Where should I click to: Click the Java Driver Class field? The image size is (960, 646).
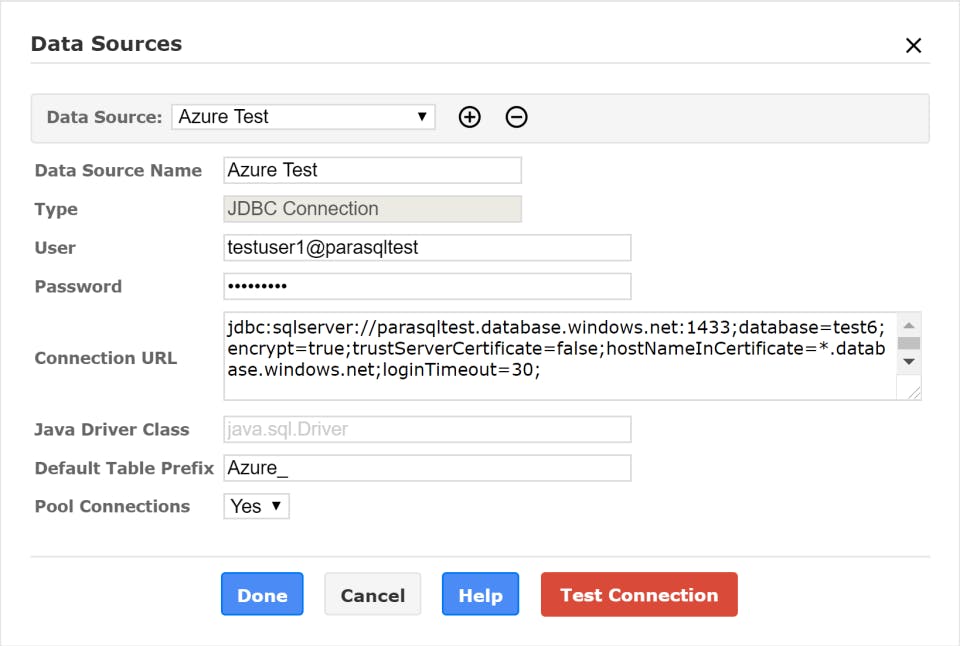pyautogui.click(x=427, y=430)
